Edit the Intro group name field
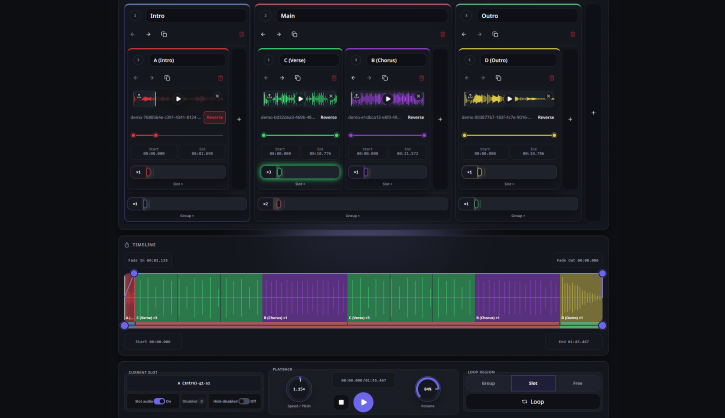This screenshot has width=725, height=418. pyautogui.click(x=196, y=16)
